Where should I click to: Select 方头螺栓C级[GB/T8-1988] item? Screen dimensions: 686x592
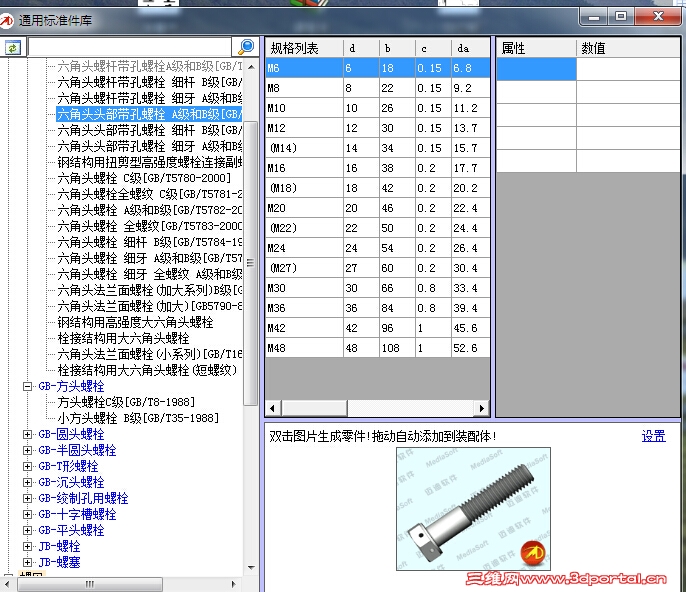(126, 402)
